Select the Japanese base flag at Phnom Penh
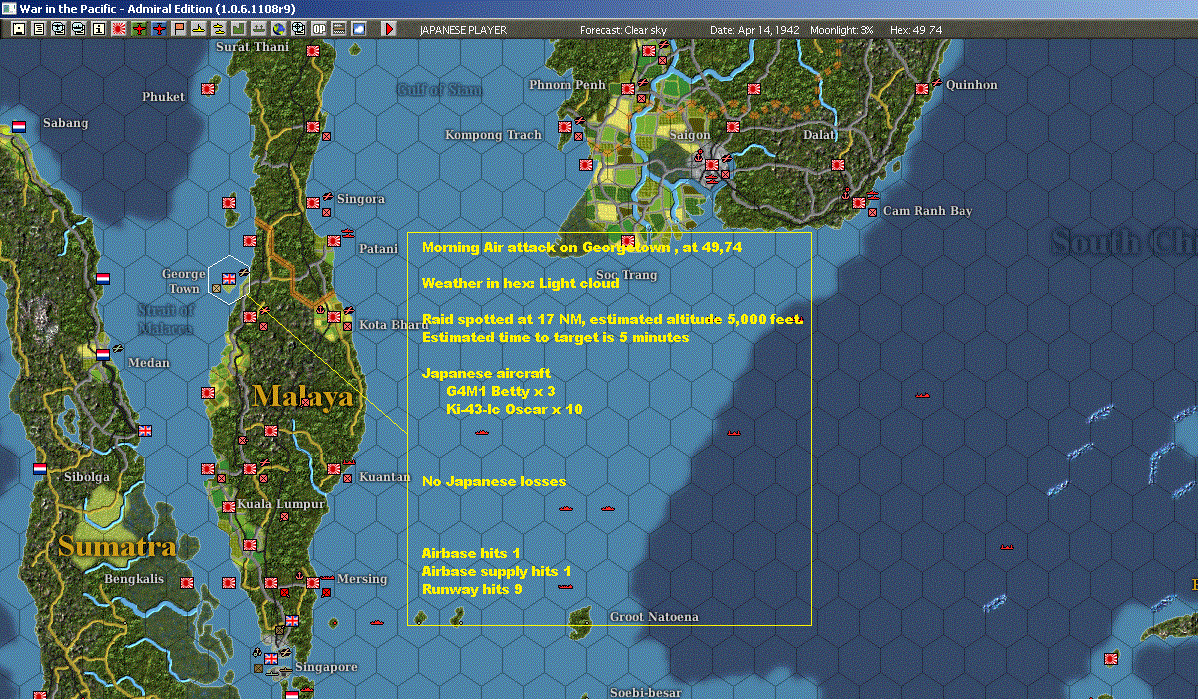 627,89
